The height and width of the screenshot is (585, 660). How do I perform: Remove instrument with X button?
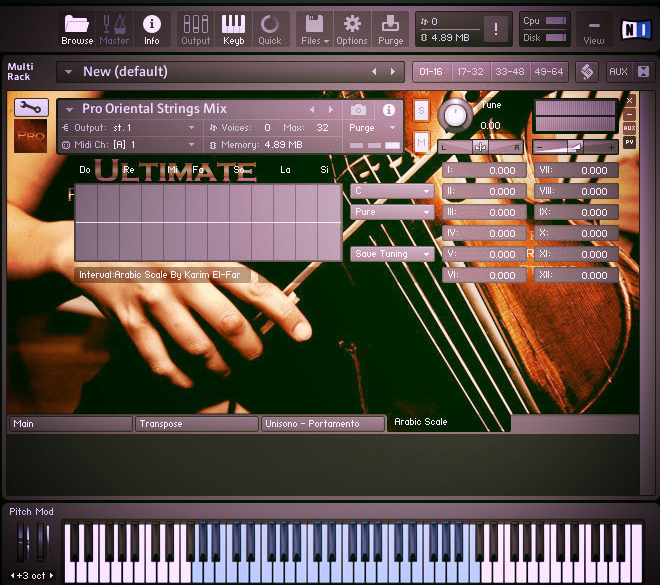point(629,101)
